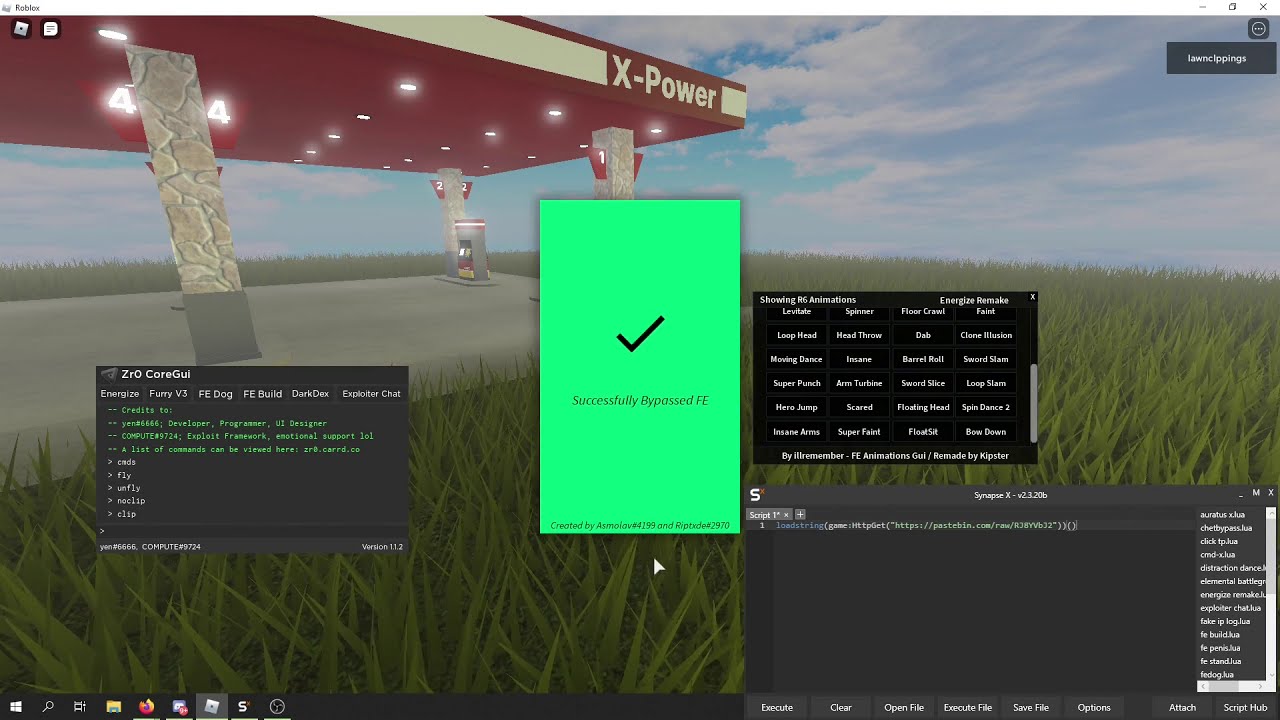
Task: Open the Furry V3 tab
Action: 168,394
